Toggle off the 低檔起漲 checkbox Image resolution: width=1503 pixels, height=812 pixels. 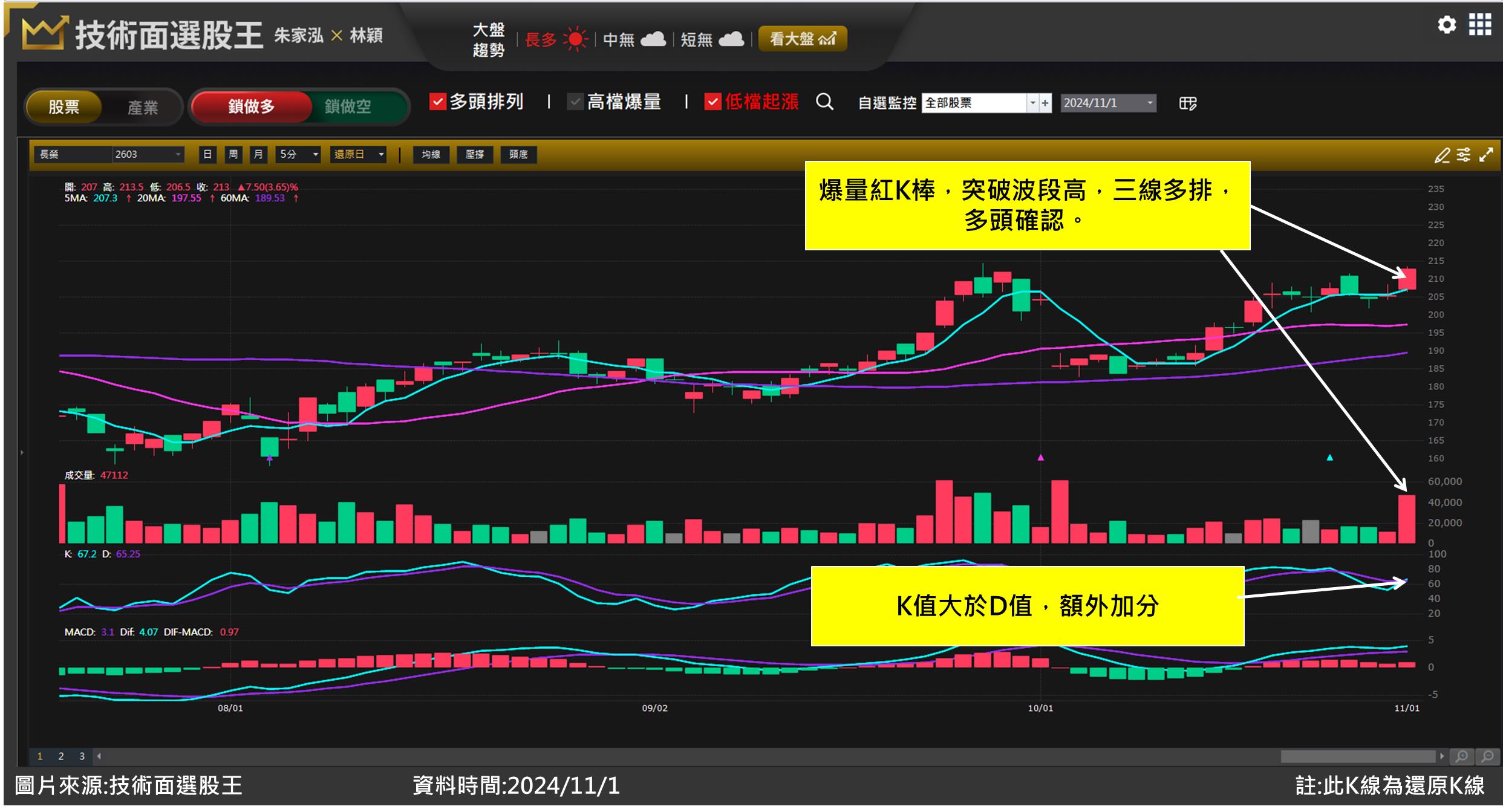tap(712, 103)
